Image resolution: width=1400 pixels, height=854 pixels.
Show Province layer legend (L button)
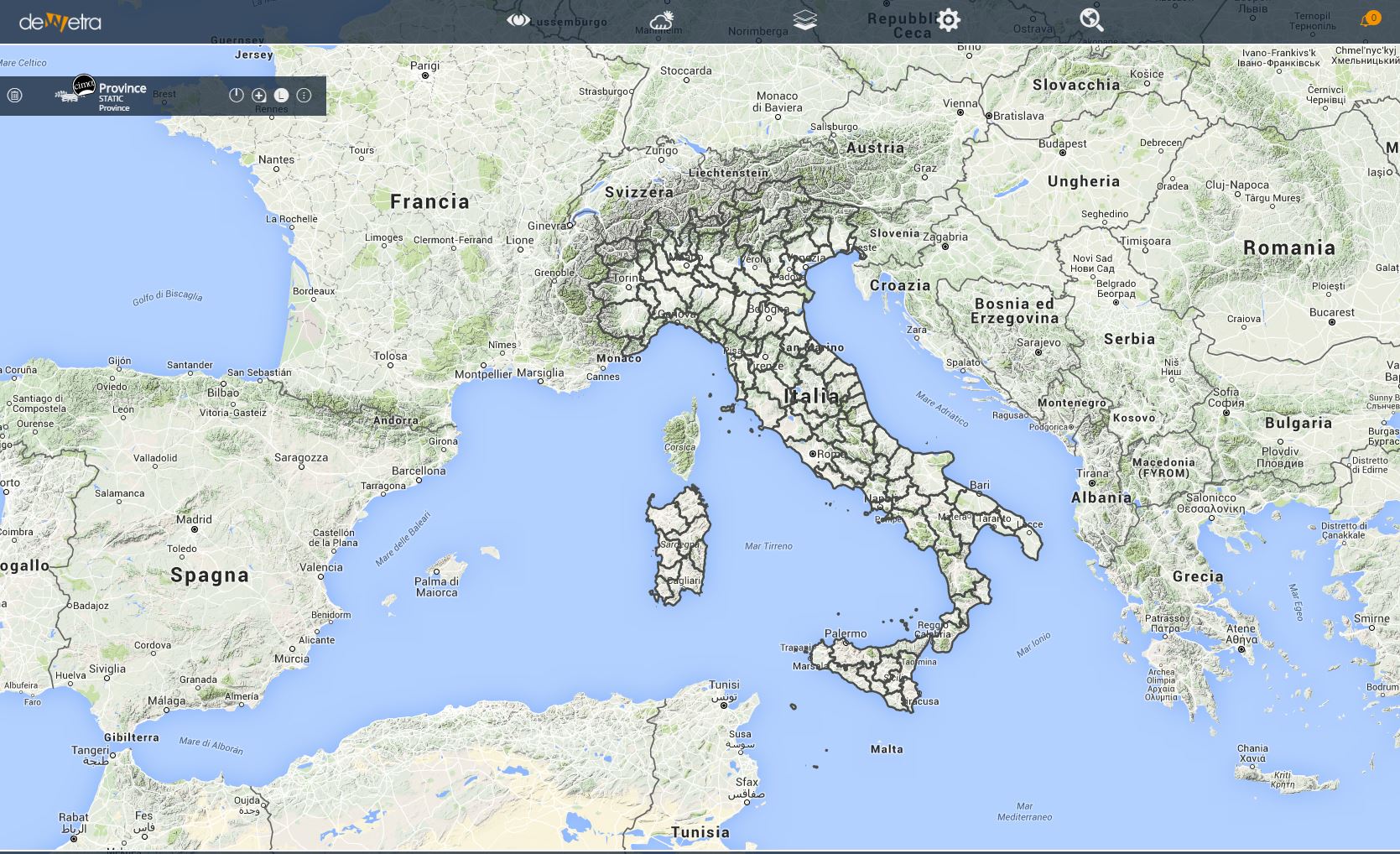282,96
